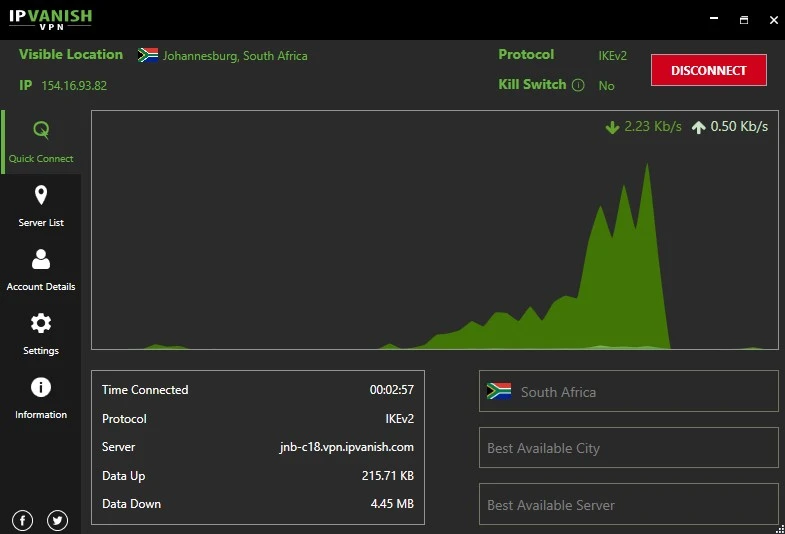The height and width of the screenshot is (534, 785).
Task: Click the IKEv2 protocol value in header
Action: click(x=612, y=56)
